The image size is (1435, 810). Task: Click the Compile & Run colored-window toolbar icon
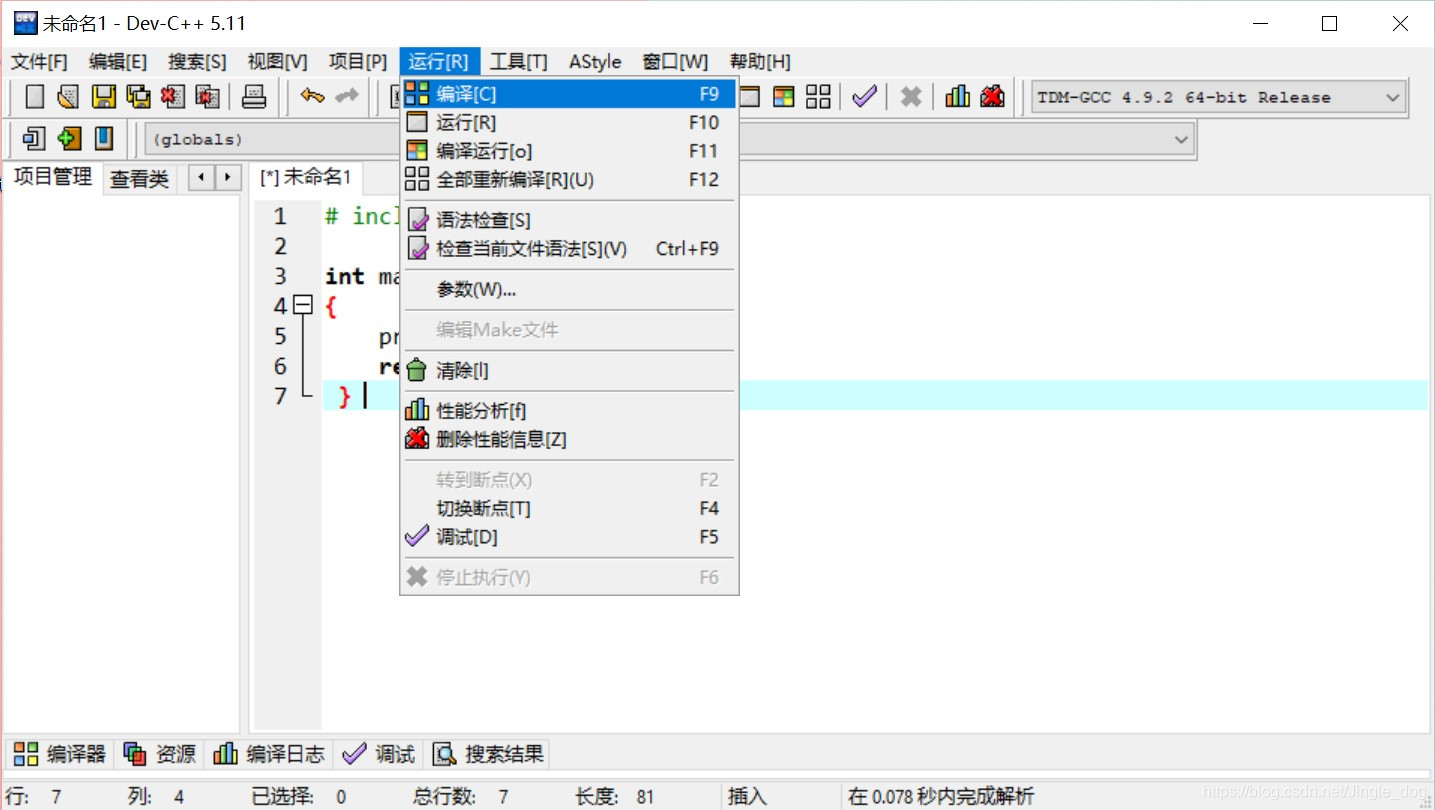tap(784, 97)
